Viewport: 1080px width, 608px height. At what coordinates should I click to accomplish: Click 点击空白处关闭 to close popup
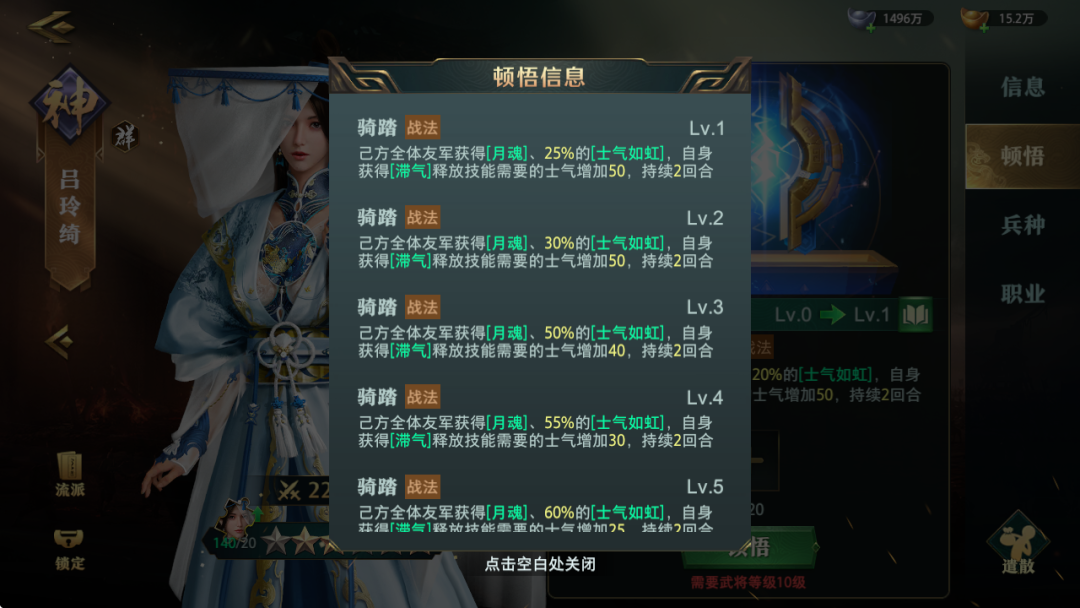point(540,564)
